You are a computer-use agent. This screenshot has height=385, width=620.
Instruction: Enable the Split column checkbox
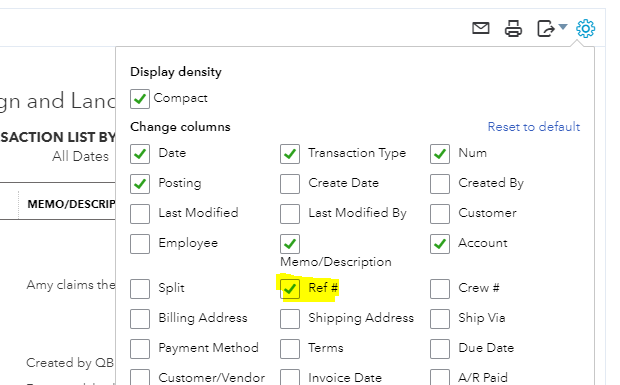pos(140,289)
